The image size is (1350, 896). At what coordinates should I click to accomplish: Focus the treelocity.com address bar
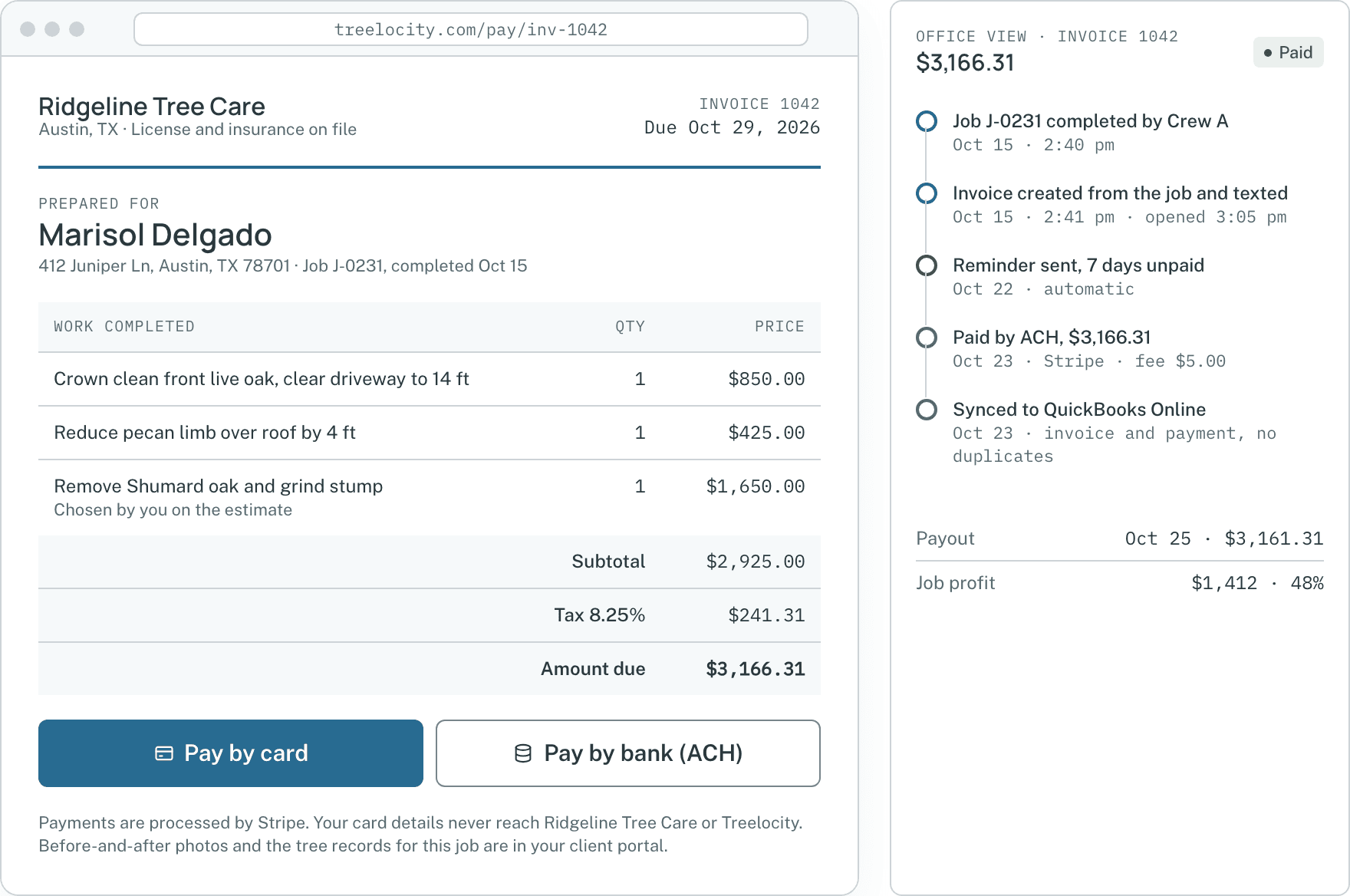coord(471,29)
